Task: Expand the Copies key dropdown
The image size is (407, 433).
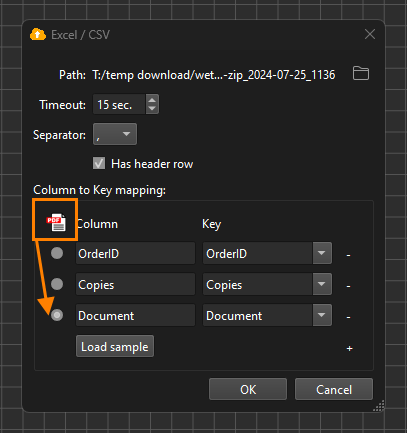Action: (x=322, y=284)
